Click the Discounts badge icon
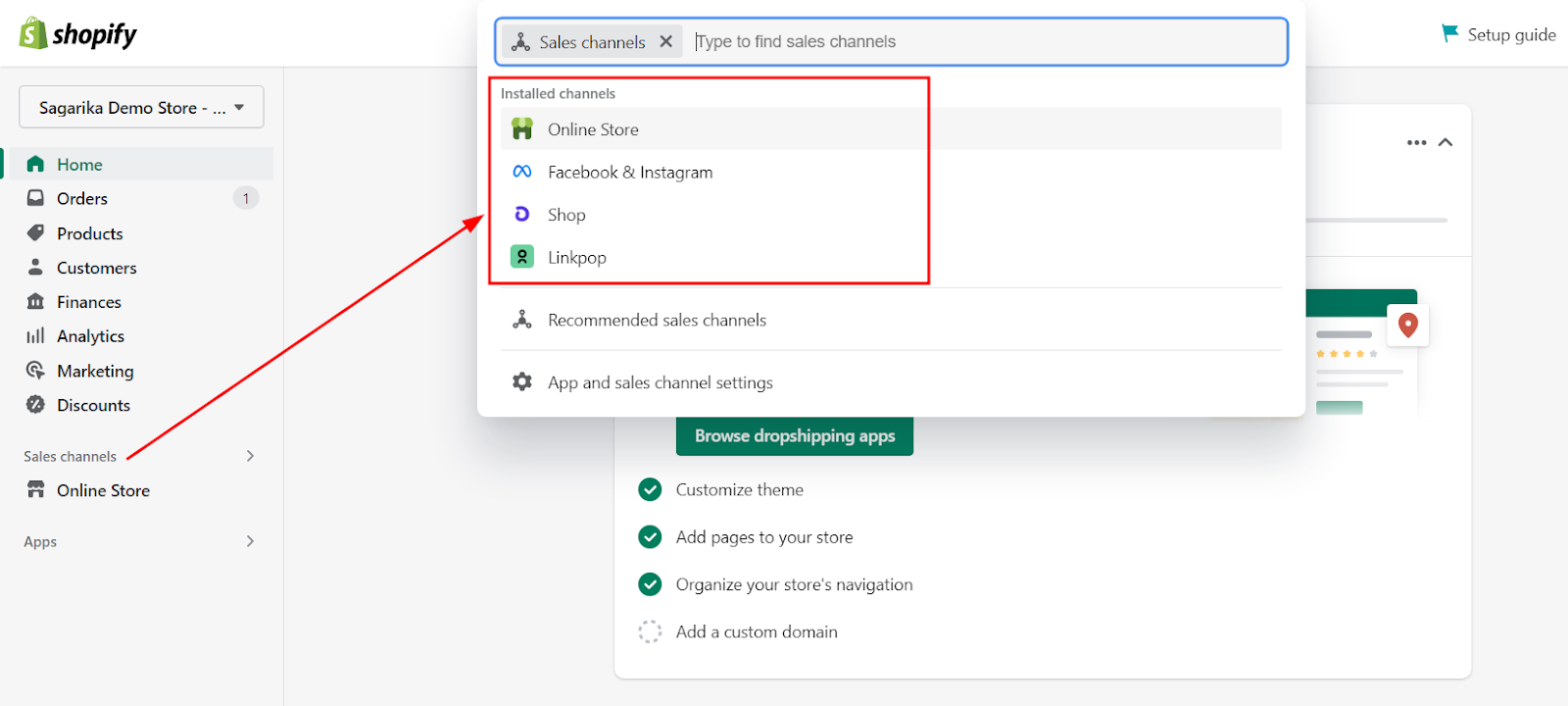 [x=35, y=404]
